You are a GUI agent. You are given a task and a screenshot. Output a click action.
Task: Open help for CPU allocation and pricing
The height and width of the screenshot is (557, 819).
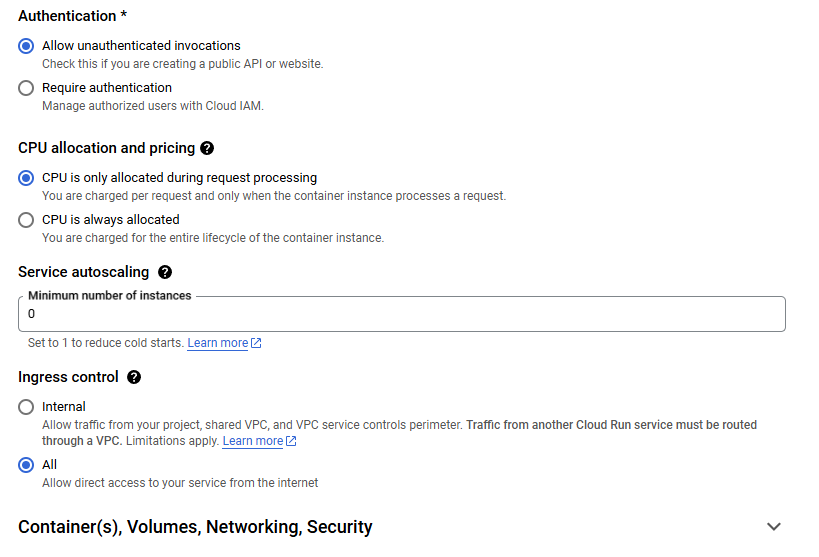207,148
